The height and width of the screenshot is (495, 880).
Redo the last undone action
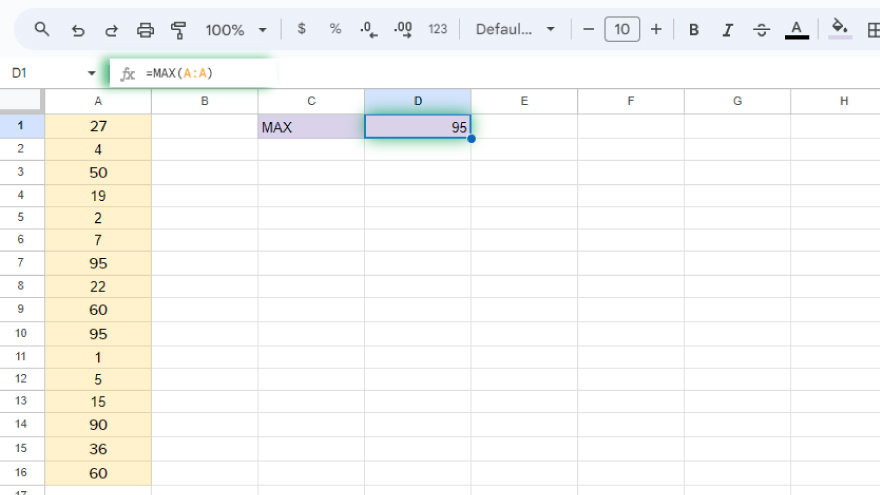[111, 30]
